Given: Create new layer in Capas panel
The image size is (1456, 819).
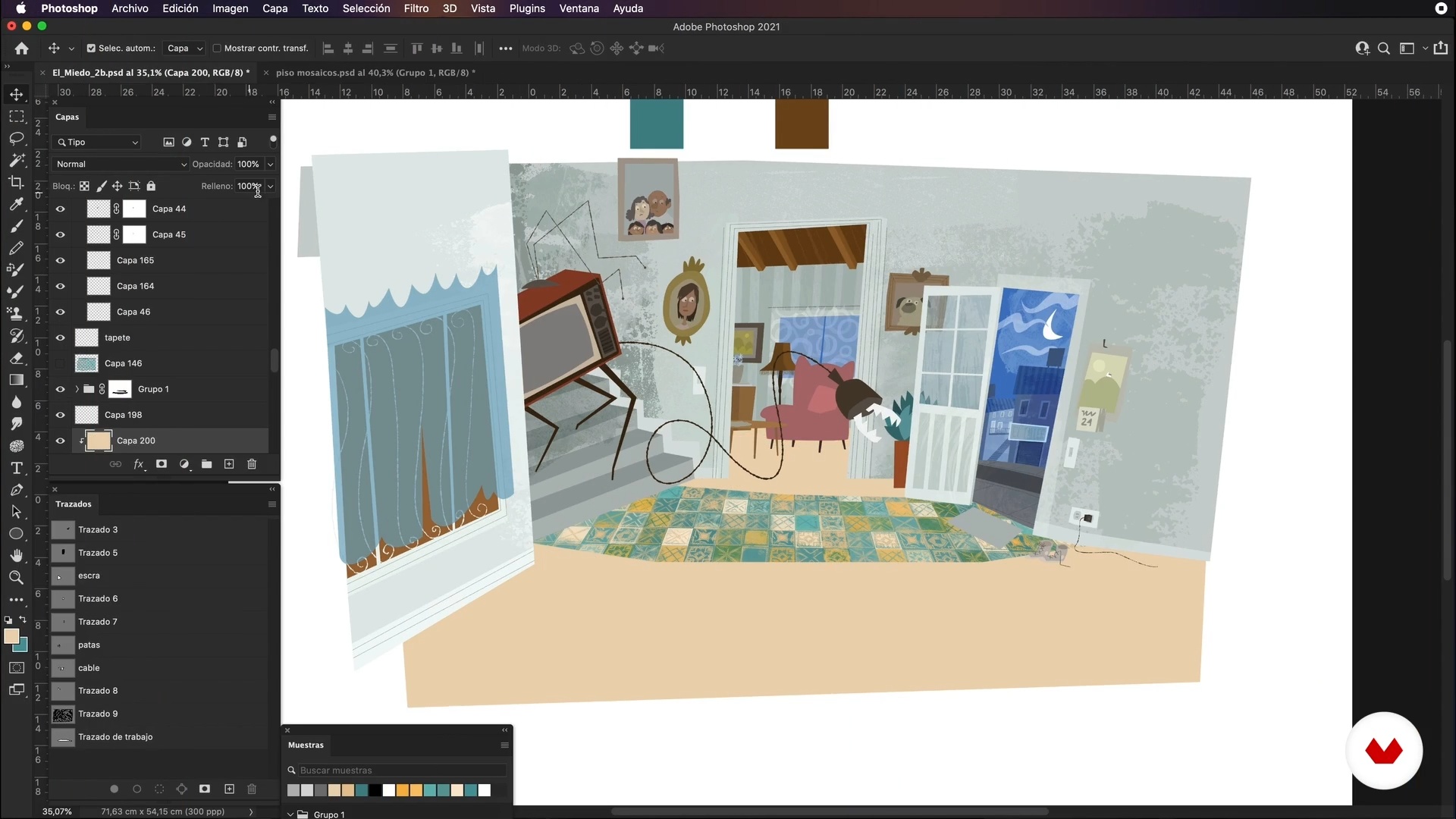Looking at the screenshot, I should point(229,464).
